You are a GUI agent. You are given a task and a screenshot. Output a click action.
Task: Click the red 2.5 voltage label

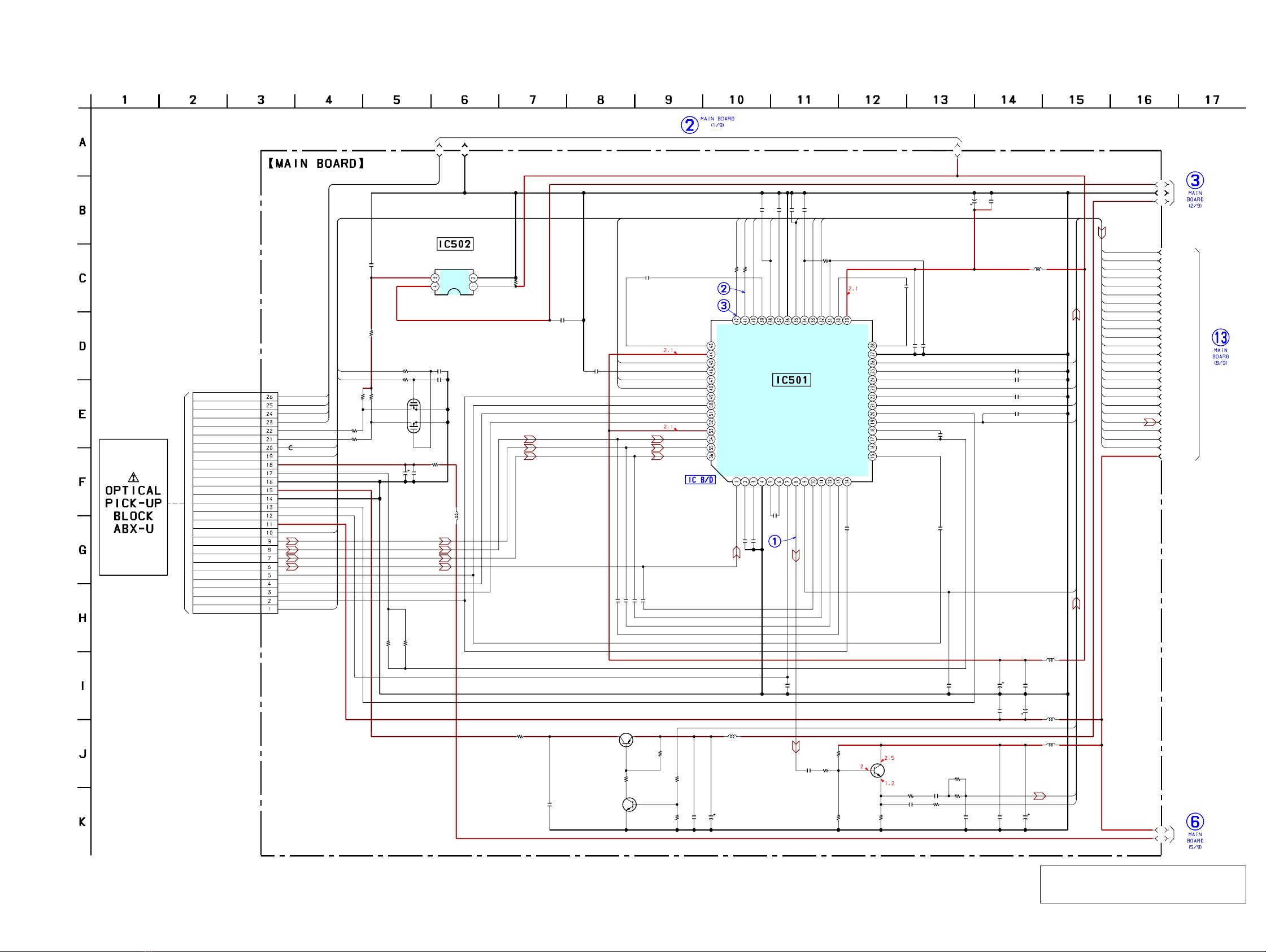(x=889, y=758)
